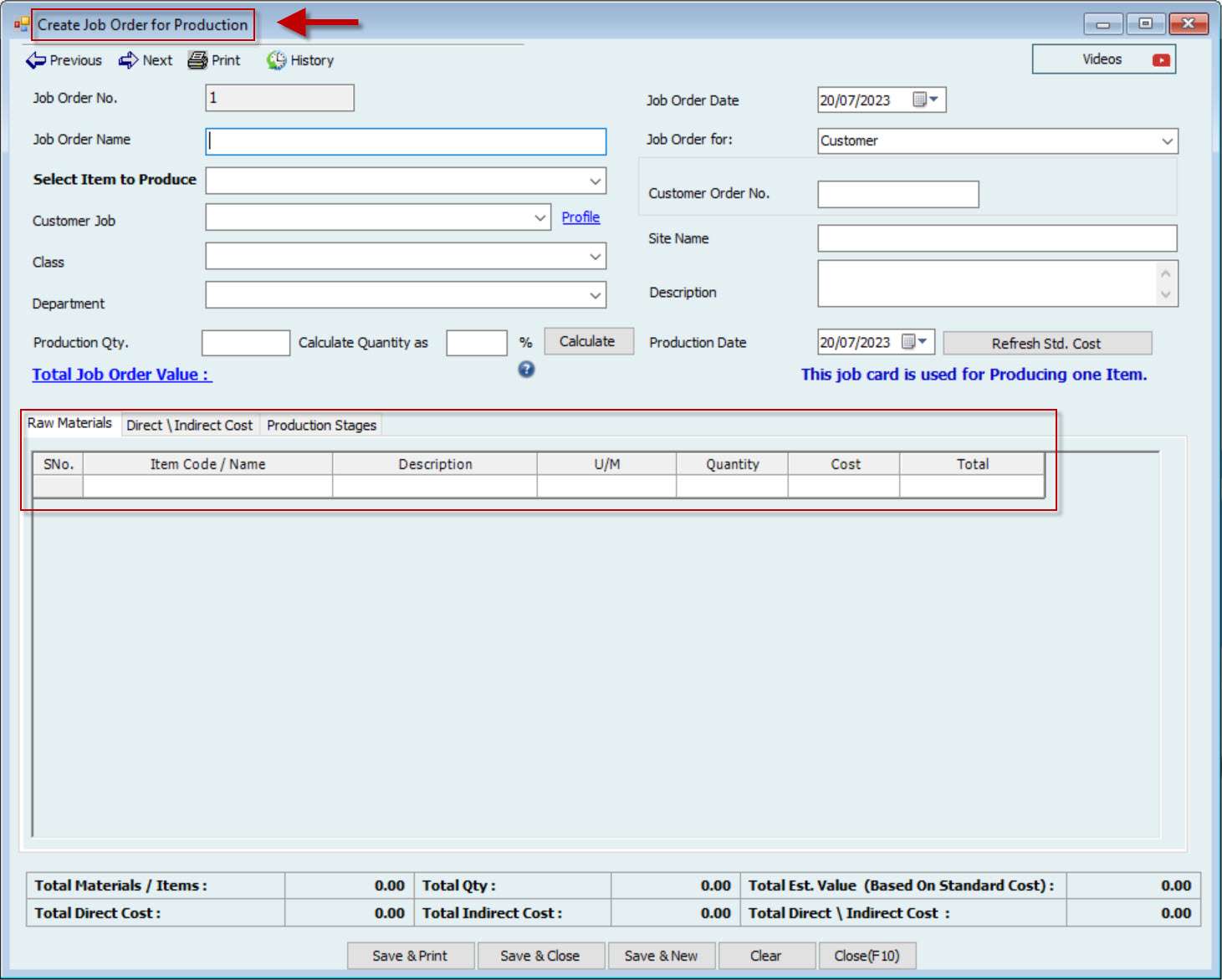The image size is (1222, 980).
Task: Click inside the Job Order Name field
Action: [406, 141]
